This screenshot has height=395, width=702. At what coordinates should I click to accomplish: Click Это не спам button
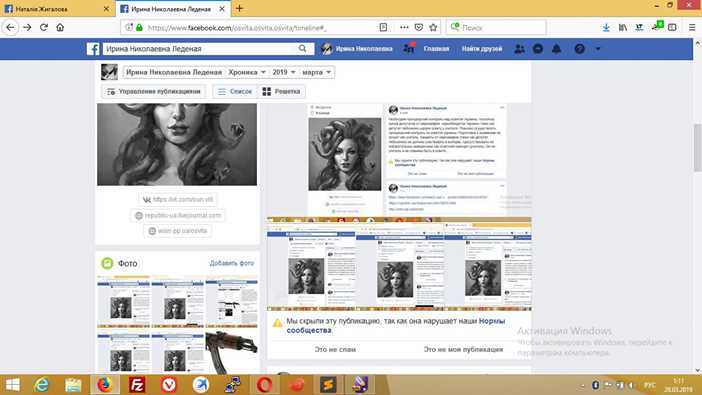[x=335, y=349]
